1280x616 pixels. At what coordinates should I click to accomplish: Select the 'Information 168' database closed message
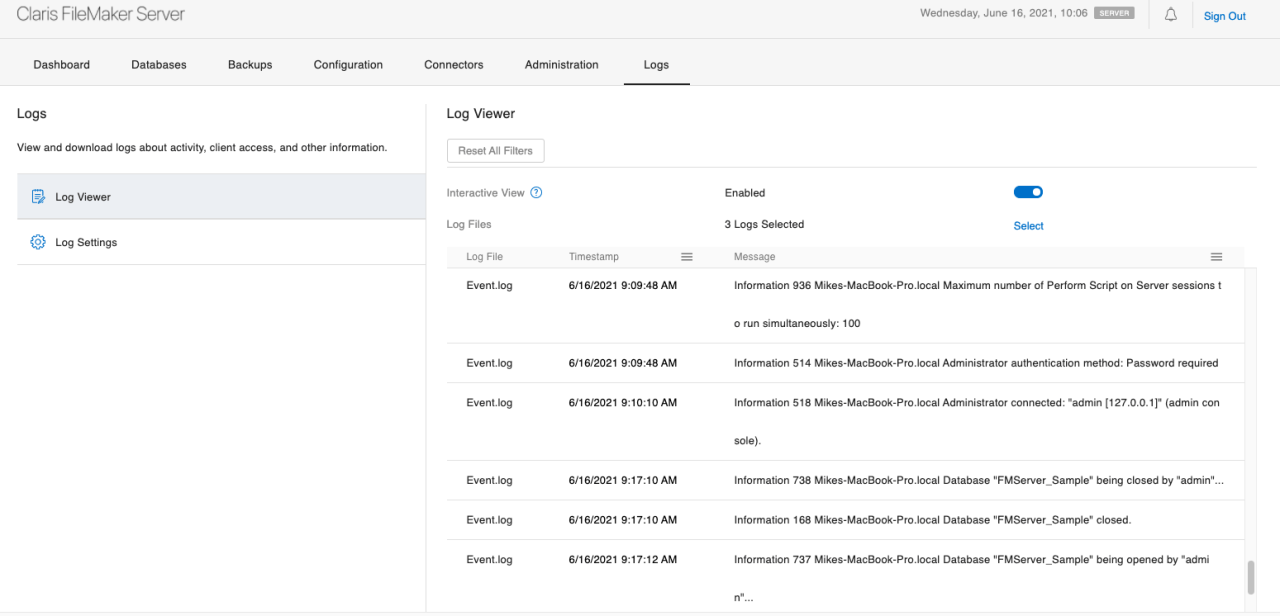[x=932, y=520]
